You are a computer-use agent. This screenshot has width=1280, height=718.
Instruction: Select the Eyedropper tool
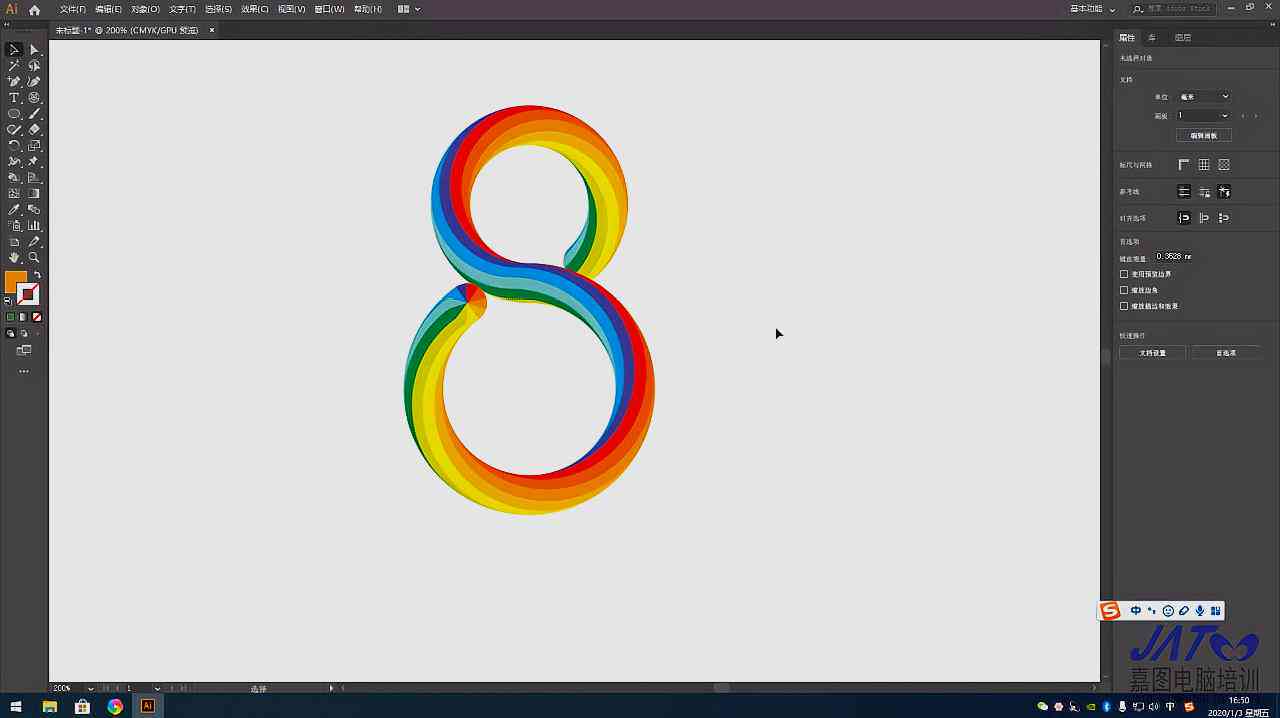(14, 209)
